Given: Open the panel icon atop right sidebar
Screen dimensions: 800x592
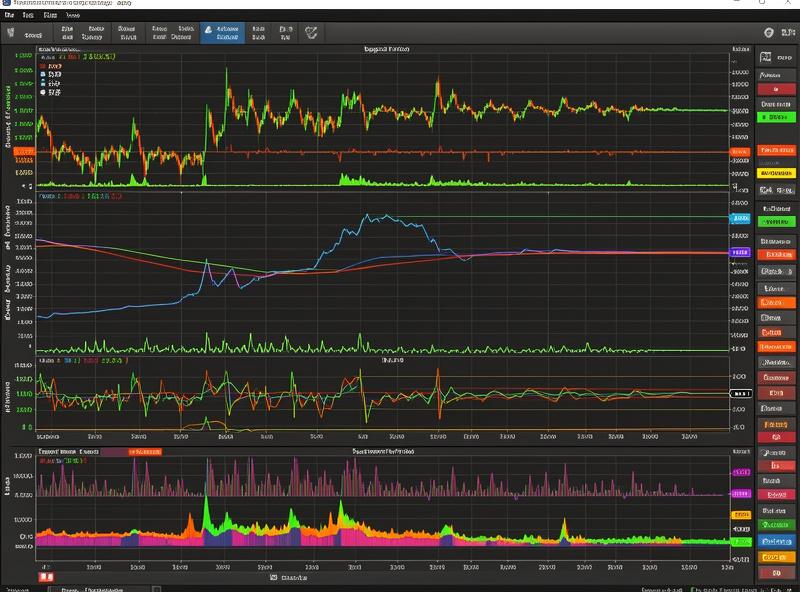Looking at the screenshot, I should 766,57.
